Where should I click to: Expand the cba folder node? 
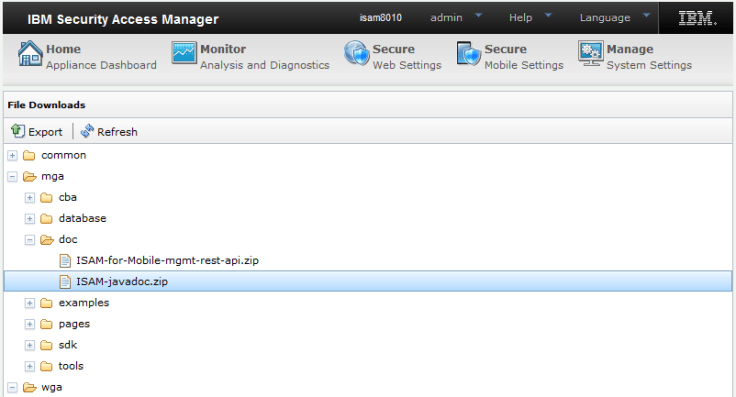(x=30, y=198)
